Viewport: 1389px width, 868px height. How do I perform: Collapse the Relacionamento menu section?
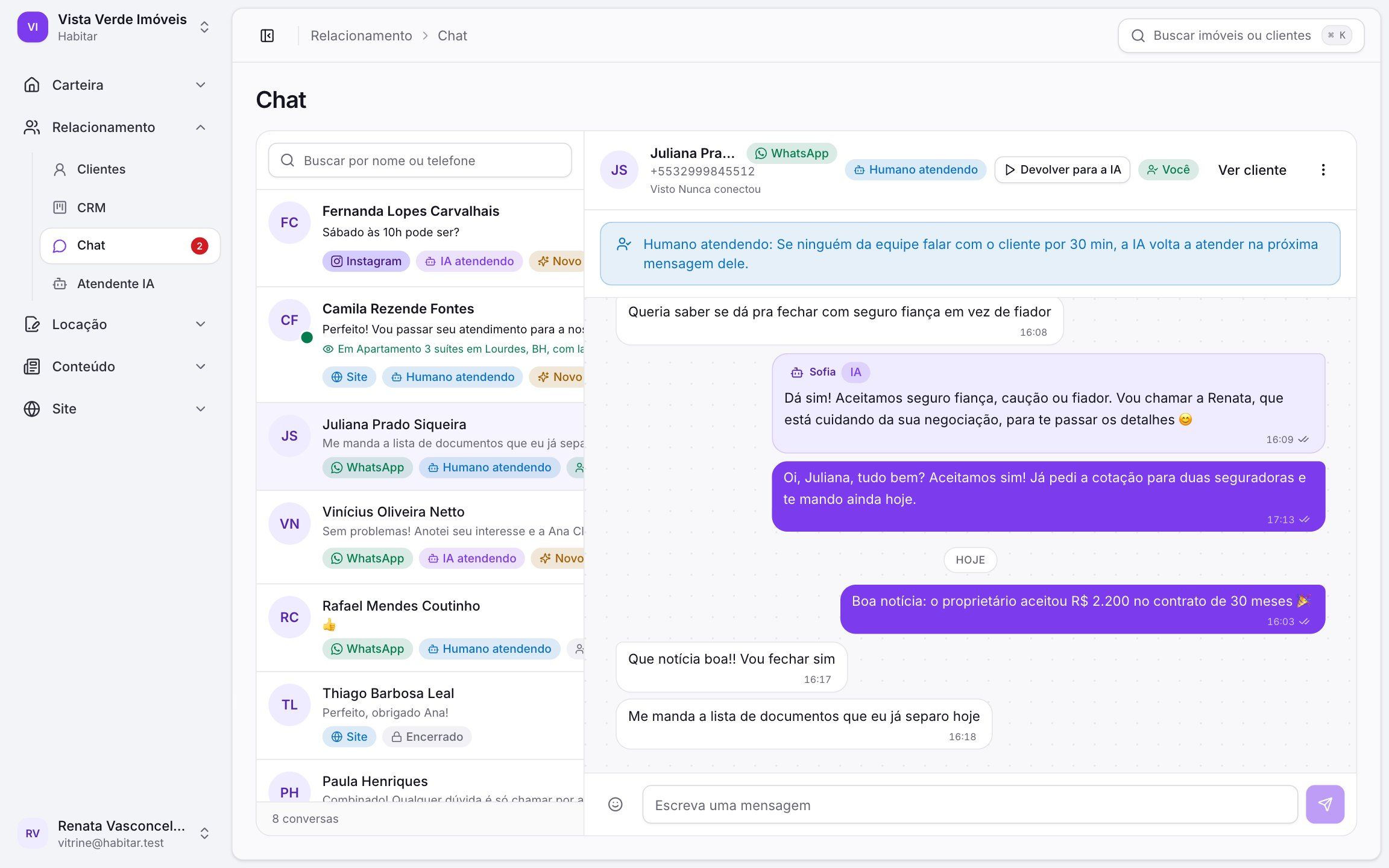(115, 127)
